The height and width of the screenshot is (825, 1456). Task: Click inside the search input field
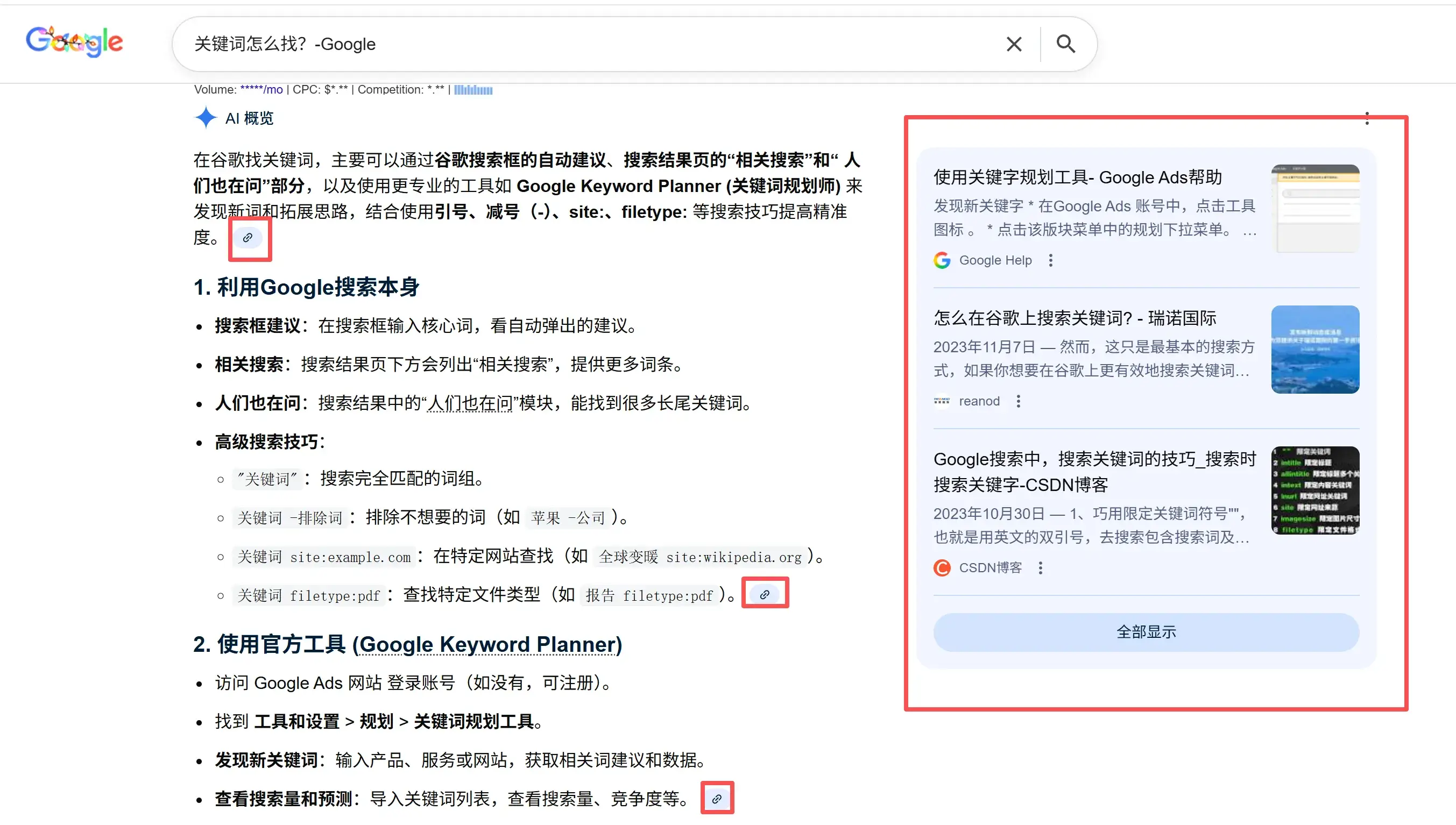tap(510, 44)
